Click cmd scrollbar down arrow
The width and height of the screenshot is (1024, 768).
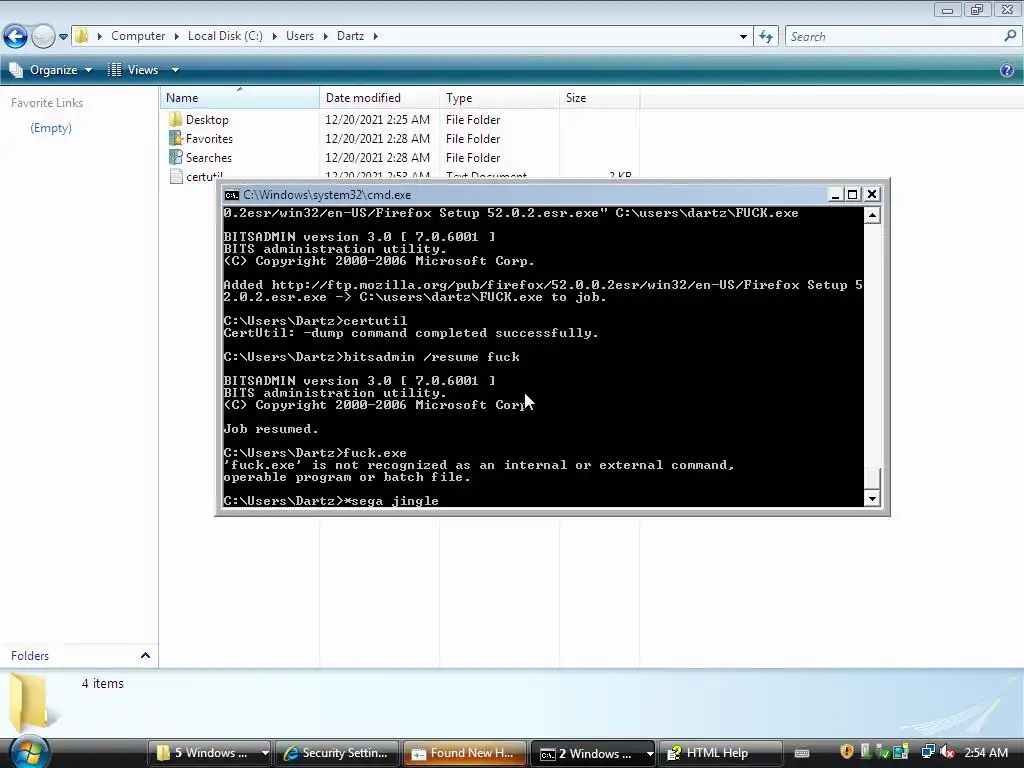pyautogui.click(x=872, y=499)
